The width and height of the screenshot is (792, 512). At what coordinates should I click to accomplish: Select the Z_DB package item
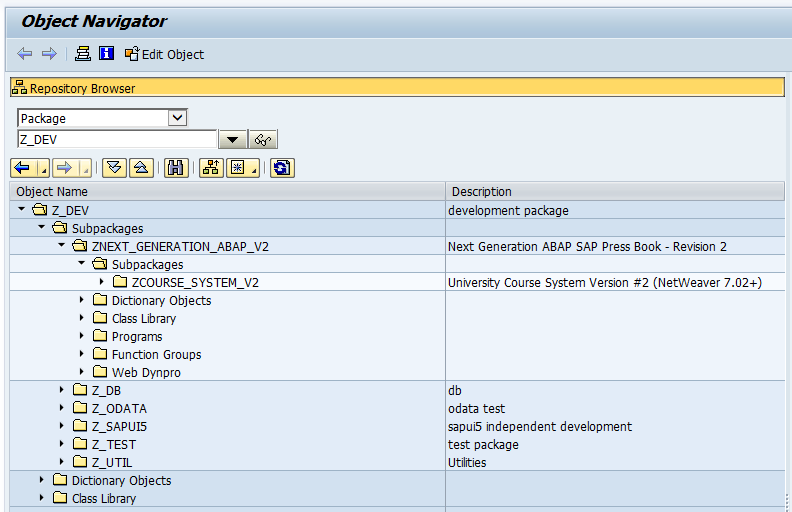107,391
